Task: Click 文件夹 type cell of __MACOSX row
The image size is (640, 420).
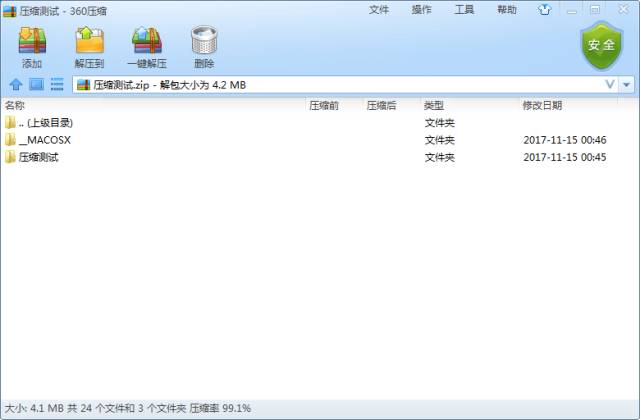Action: (440, 140)
